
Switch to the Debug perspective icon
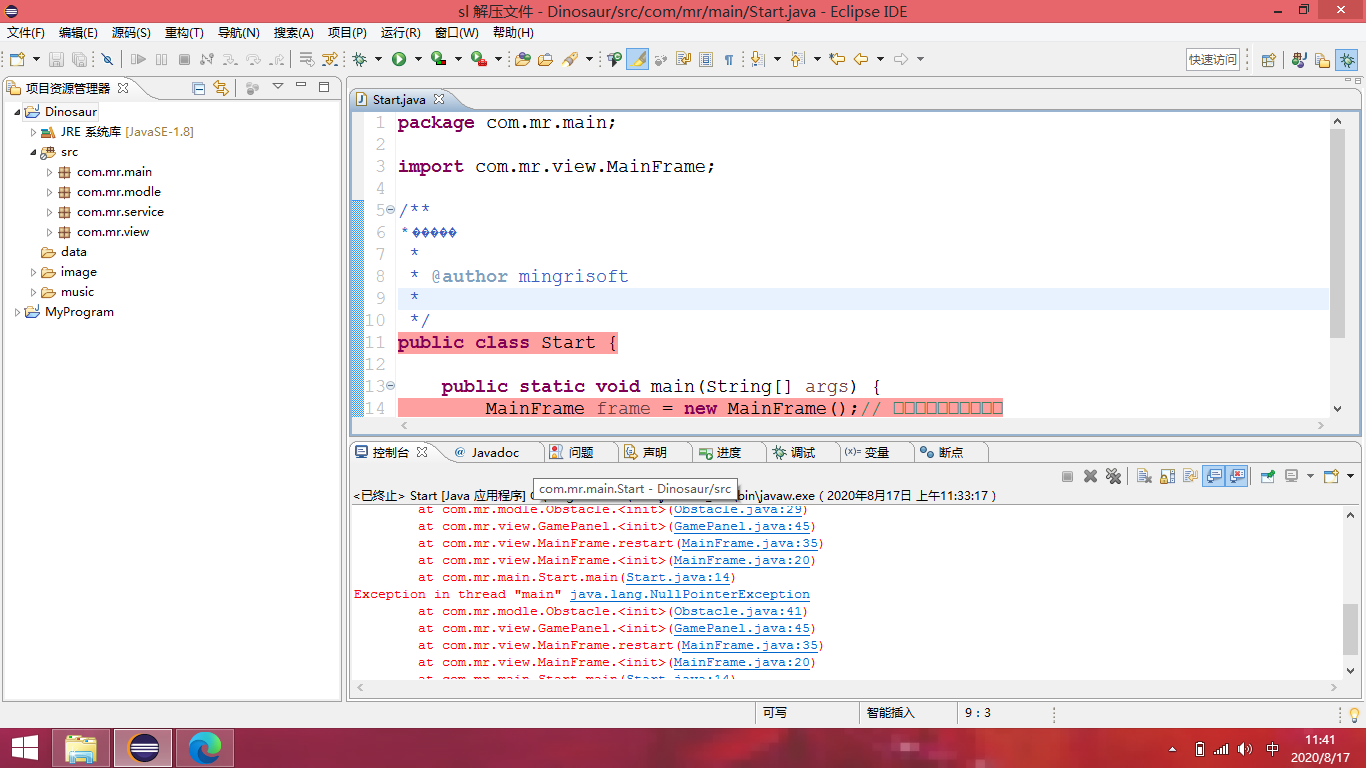(x=1347, y=59)
